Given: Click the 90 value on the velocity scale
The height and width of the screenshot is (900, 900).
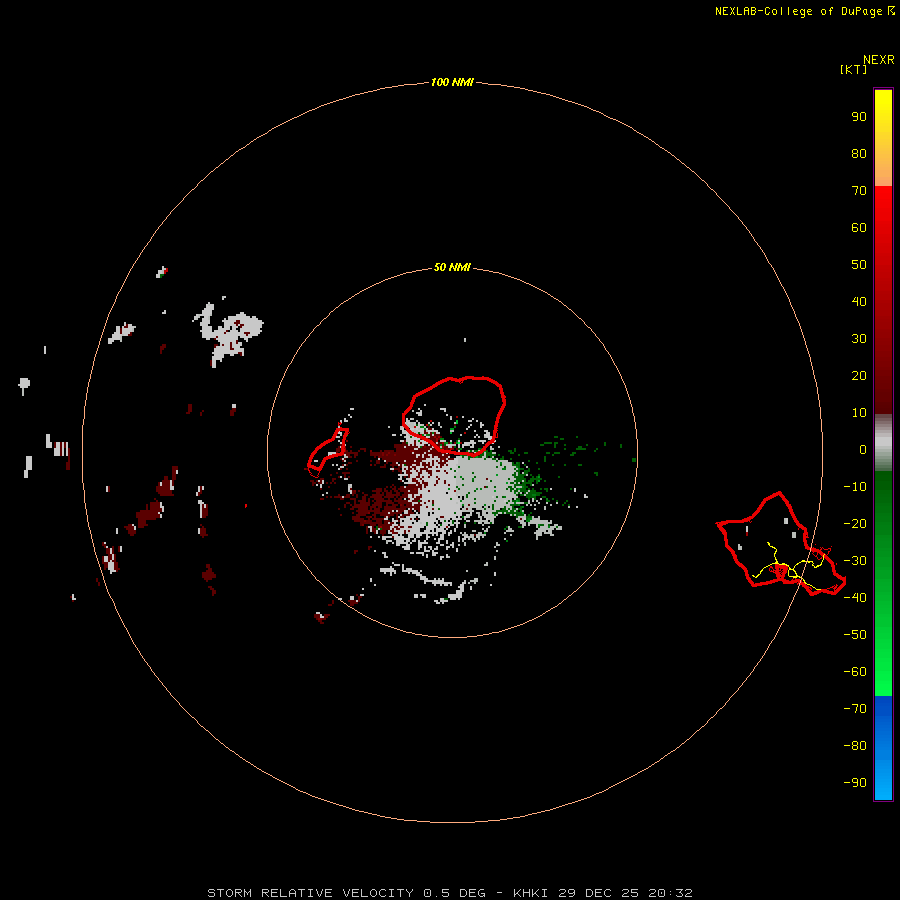Looking at the screenshot, I should pos(859,117).
